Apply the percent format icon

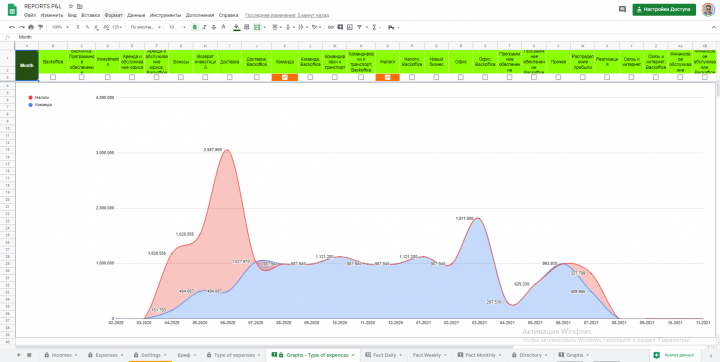pyautogui.click(x=87, y=28)
